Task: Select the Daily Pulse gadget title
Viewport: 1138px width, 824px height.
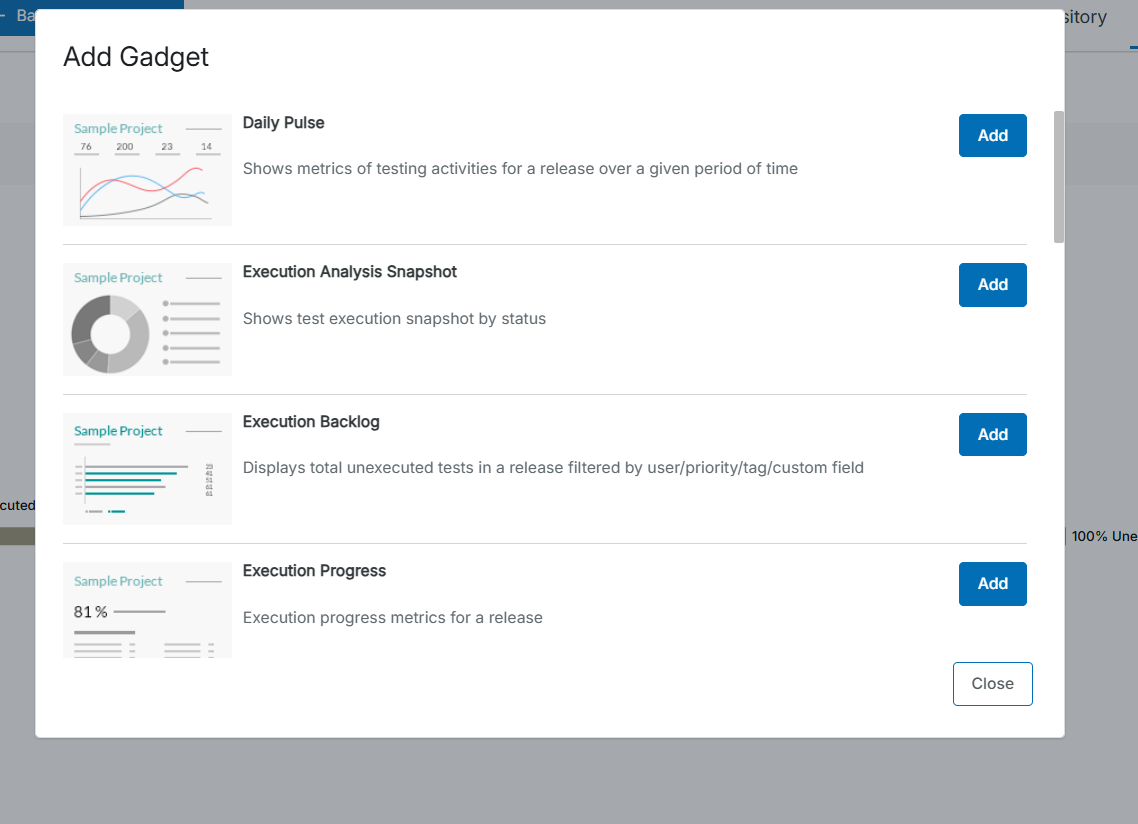Action: coord(283,122)
